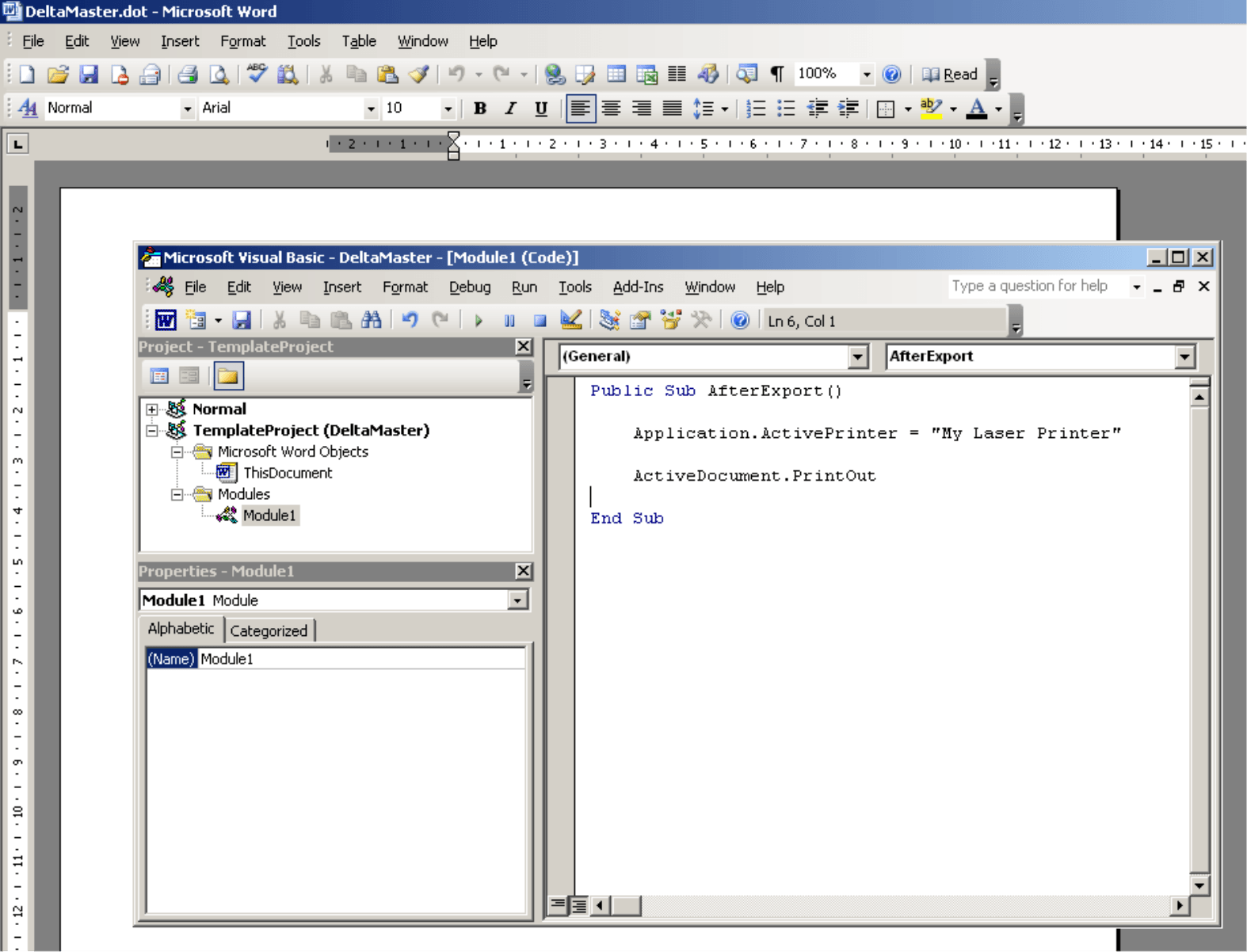Toggle Justify alignment in Word toolbar
This screenshot has height=952, width=1247.
click(x=672, y=109)
